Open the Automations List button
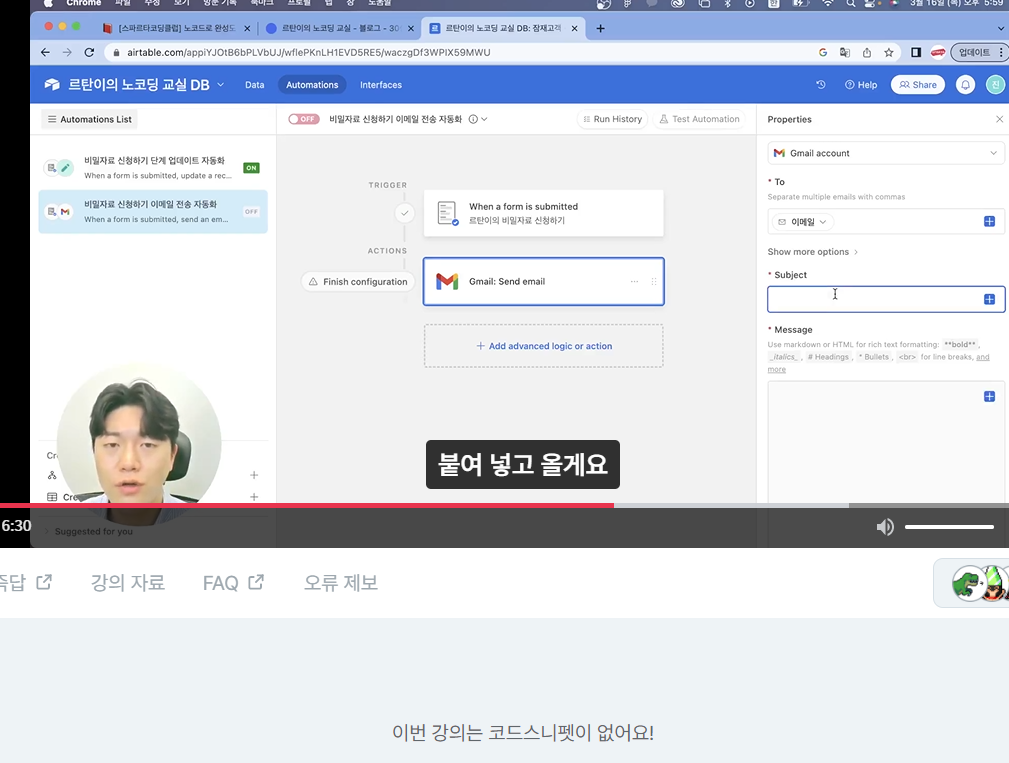Screen dimensions: 1009x763 [x=89, y=119]
